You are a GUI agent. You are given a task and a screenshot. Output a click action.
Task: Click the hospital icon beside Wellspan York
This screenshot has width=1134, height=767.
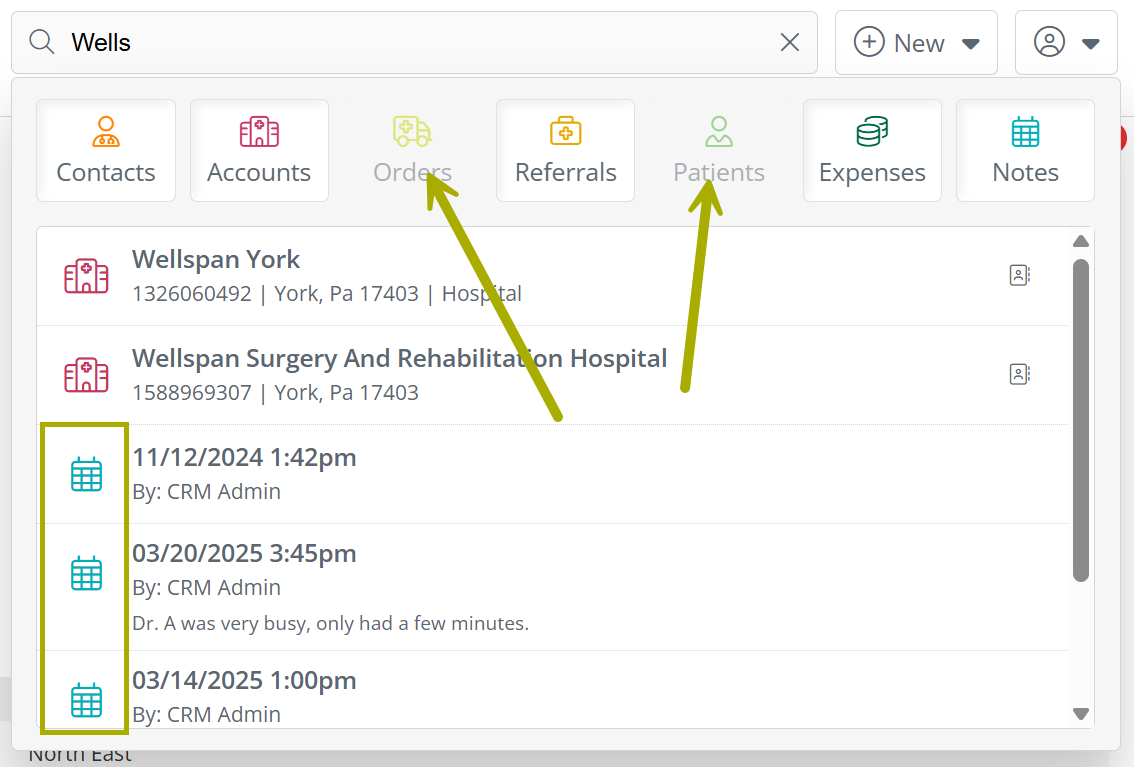[86, 275]
